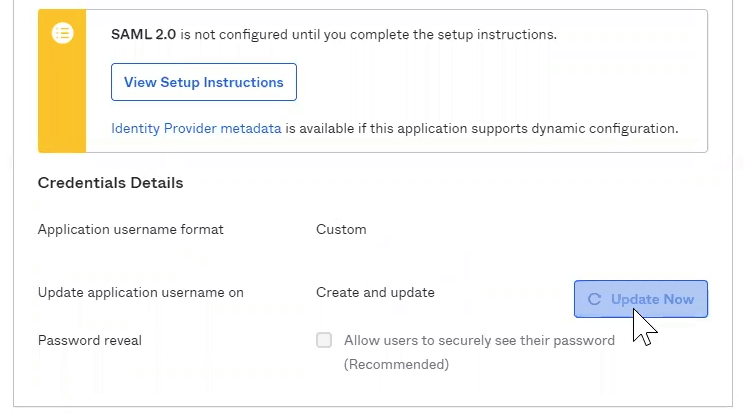Click the 'Create and update' value
The height and width of the screenshot is (414, 744).
click(375, 293)
